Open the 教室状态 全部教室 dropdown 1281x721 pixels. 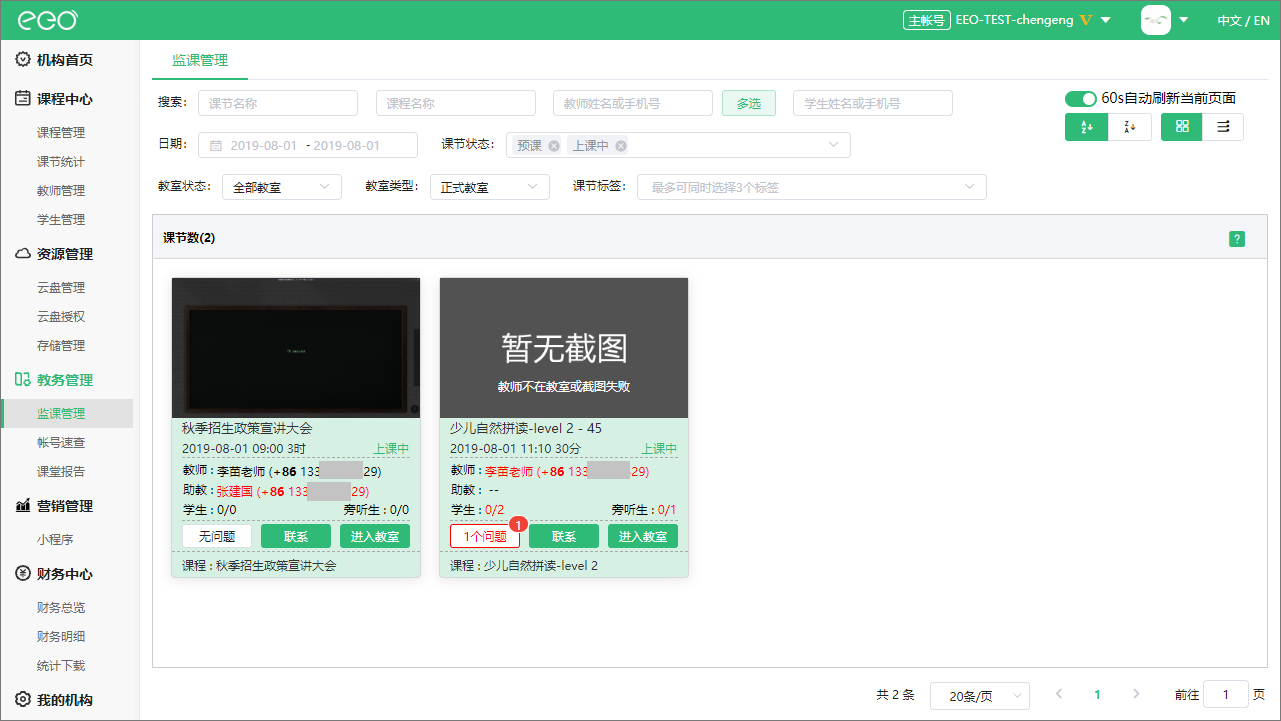[x=282, y=187]
